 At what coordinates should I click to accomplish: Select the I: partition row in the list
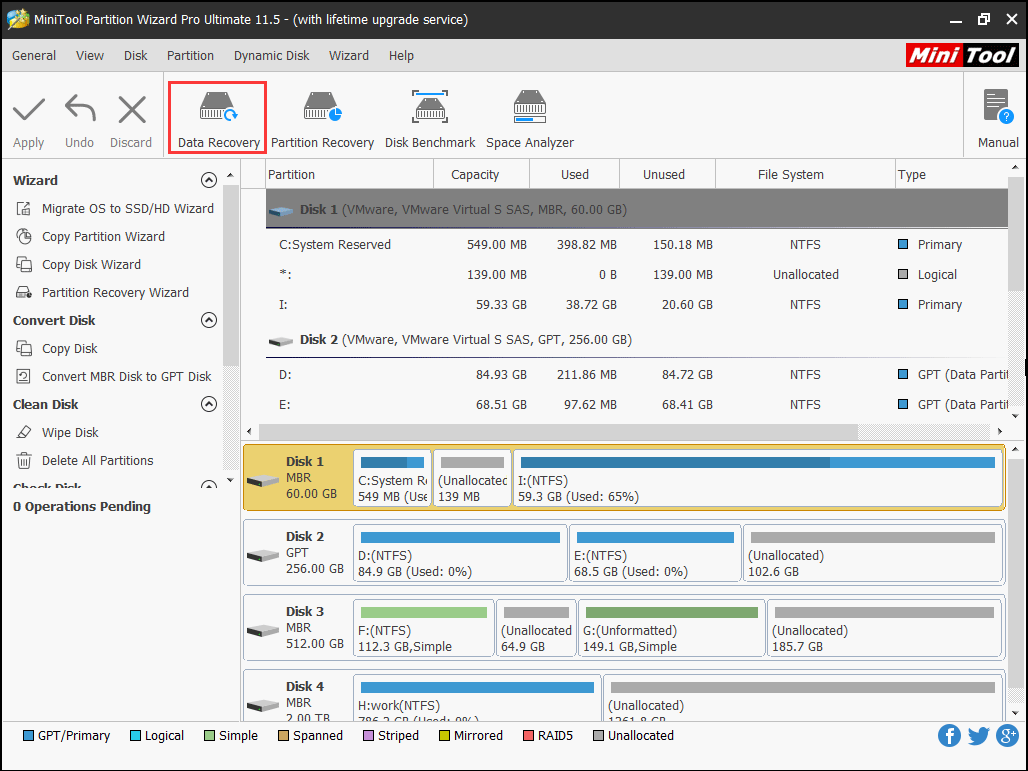coord(637,305)
